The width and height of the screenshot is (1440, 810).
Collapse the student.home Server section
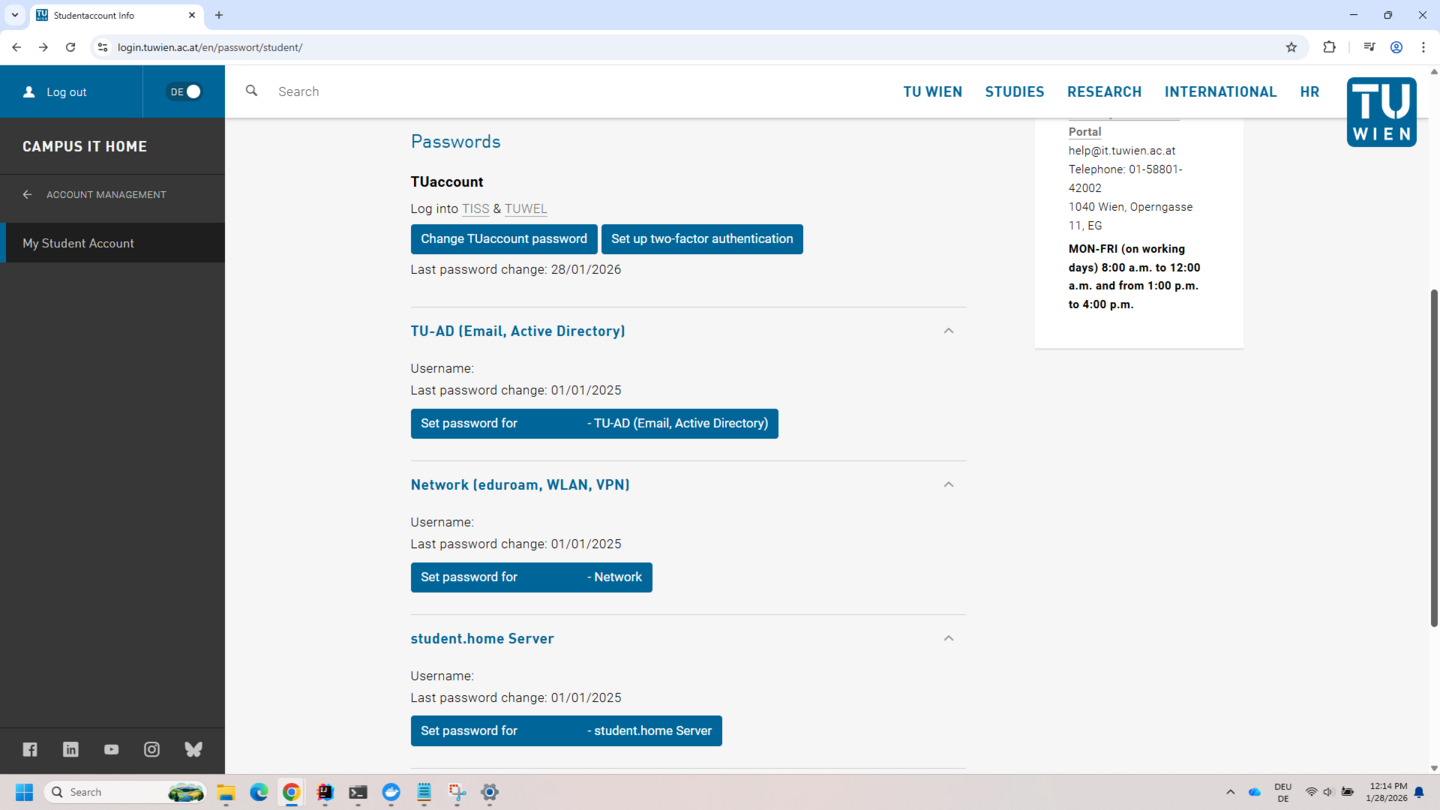(x=948, y=638)
